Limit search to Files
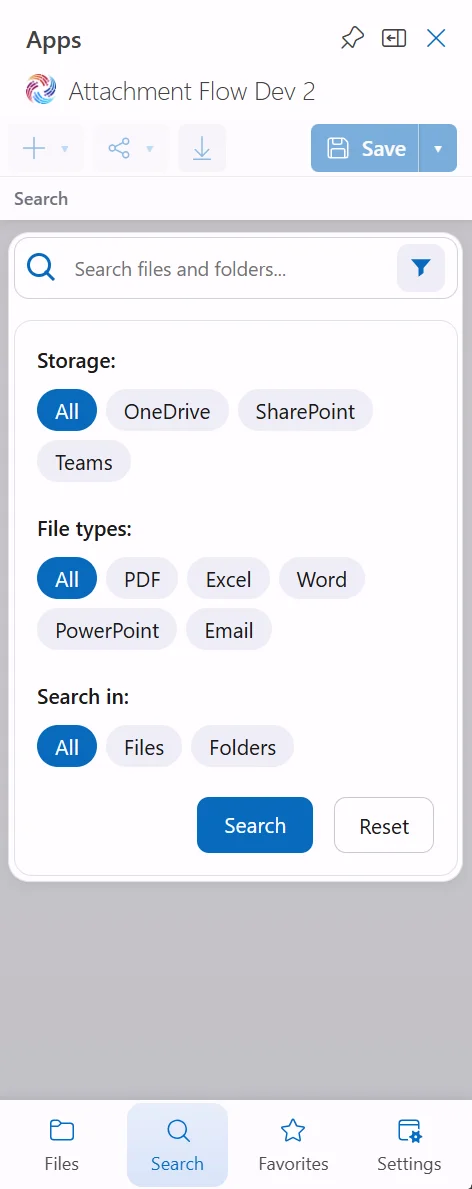 point(144,747)
